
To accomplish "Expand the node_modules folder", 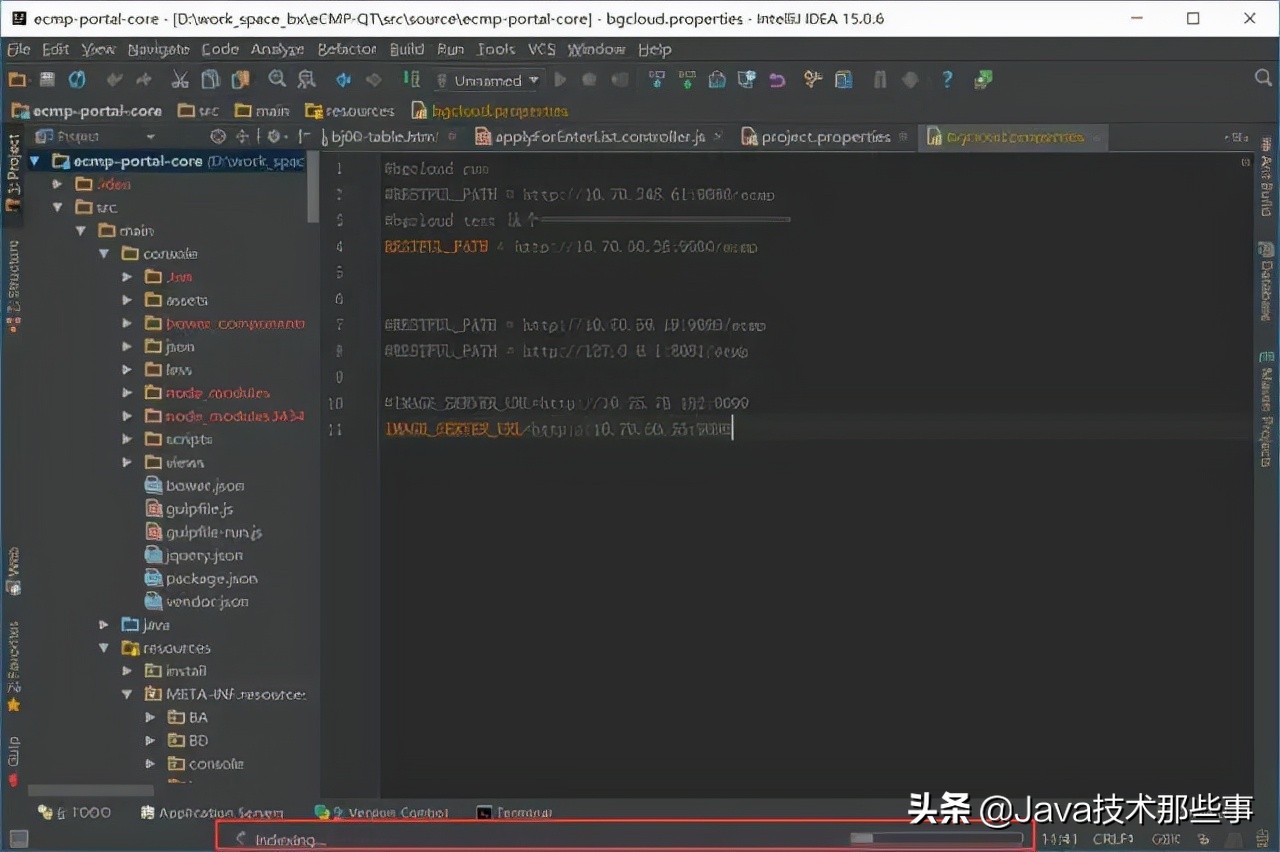I will tap(127, 393).
